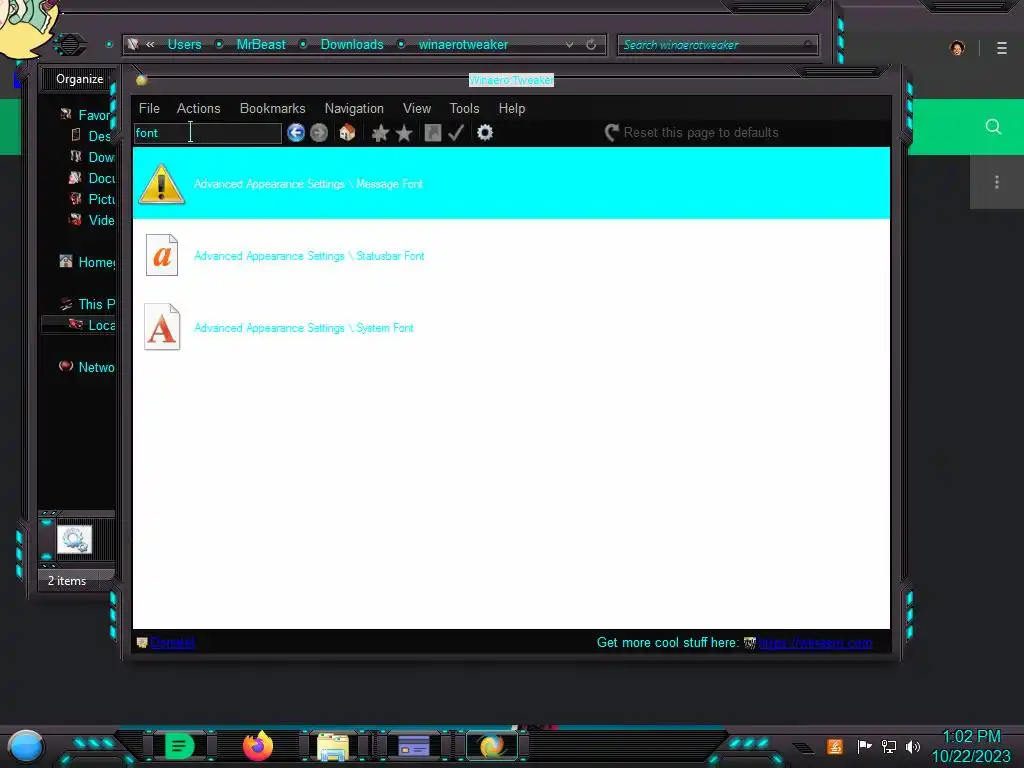Viewport: 1024px width, 768px height.
Task: Select Homegroup in the Explorer sidebar
Action: pyautogui.click(x=88, y=262)
